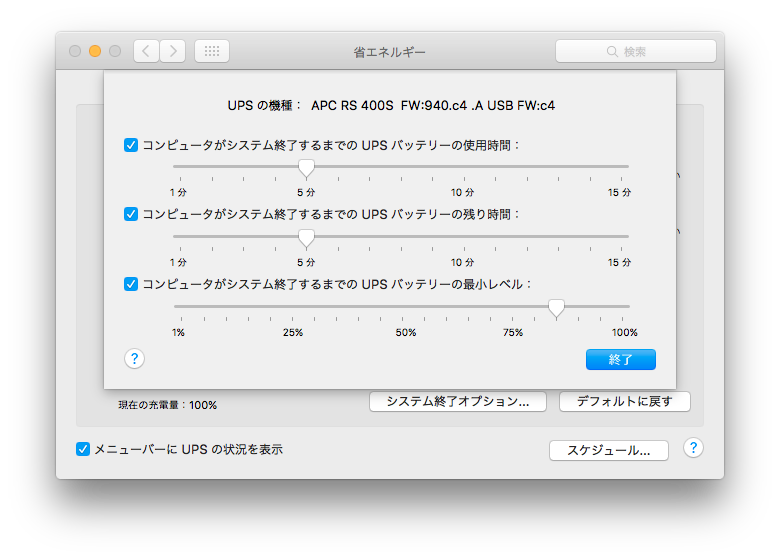Image resolution: width=780 pixels, height=559 pixels.
Task: Uncheck the UPS バッテリーの最小レベル checkbox
Action: 131,284
